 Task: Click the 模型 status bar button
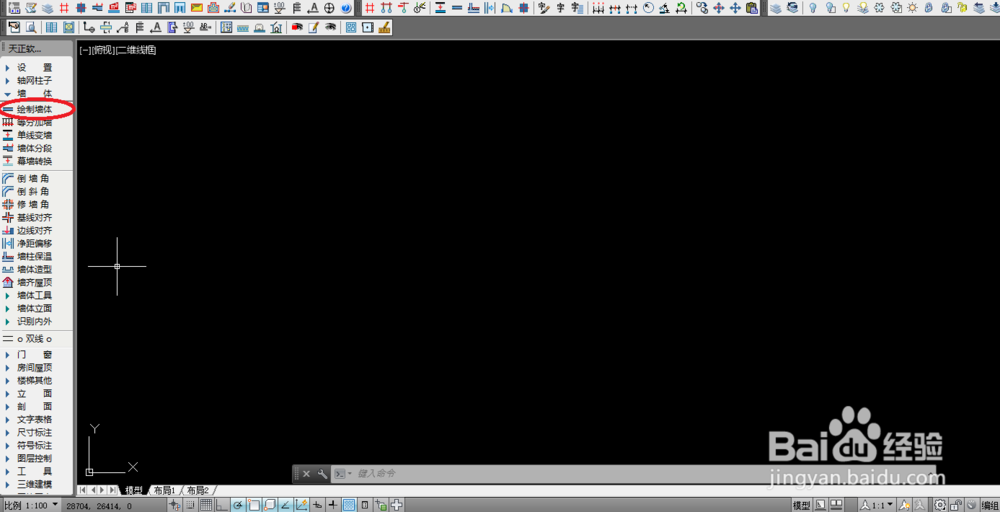click(802, 505)
